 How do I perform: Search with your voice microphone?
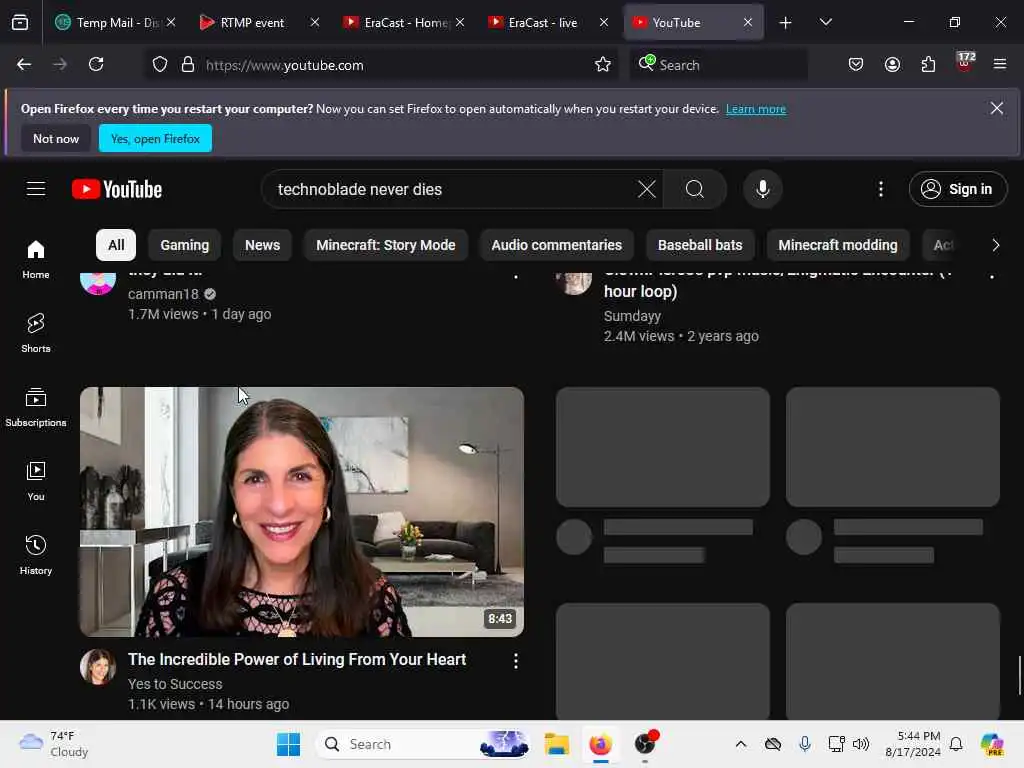(762, 189)
